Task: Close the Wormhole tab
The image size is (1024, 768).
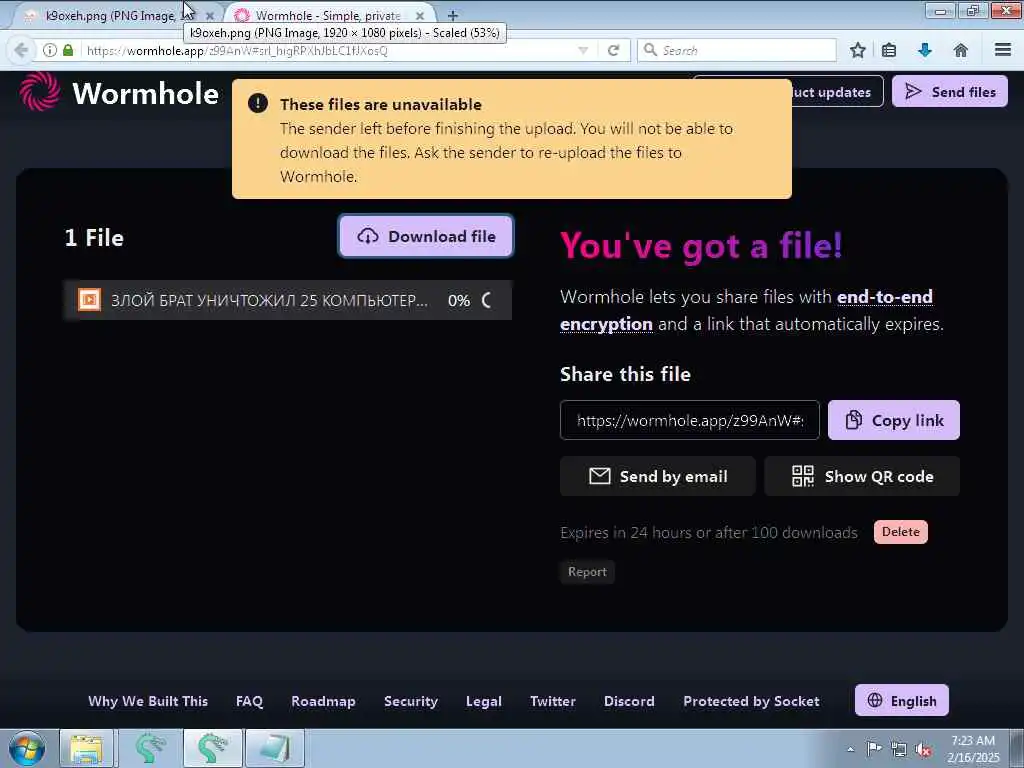Action: pyautogui.click(x=420, y=16)
